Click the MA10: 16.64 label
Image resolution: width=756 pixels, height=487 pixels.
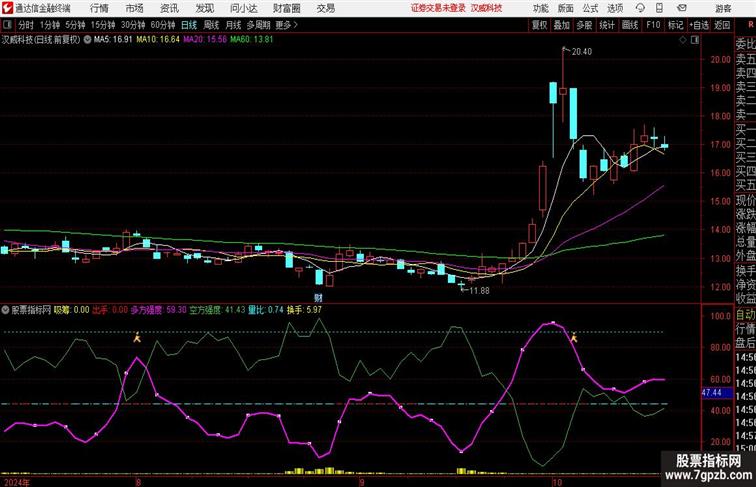158,40
